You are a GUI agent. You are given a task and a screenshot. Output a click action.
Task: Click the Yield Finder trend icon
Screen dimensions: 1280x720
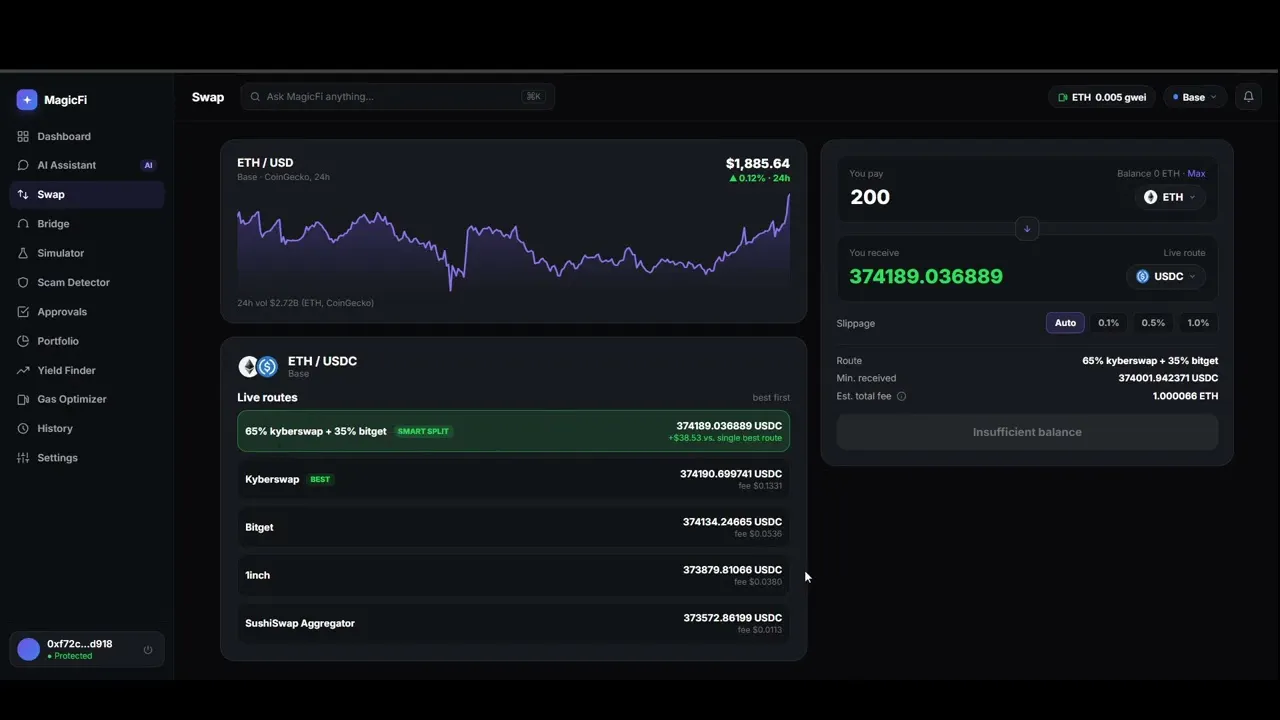(23, 370)
